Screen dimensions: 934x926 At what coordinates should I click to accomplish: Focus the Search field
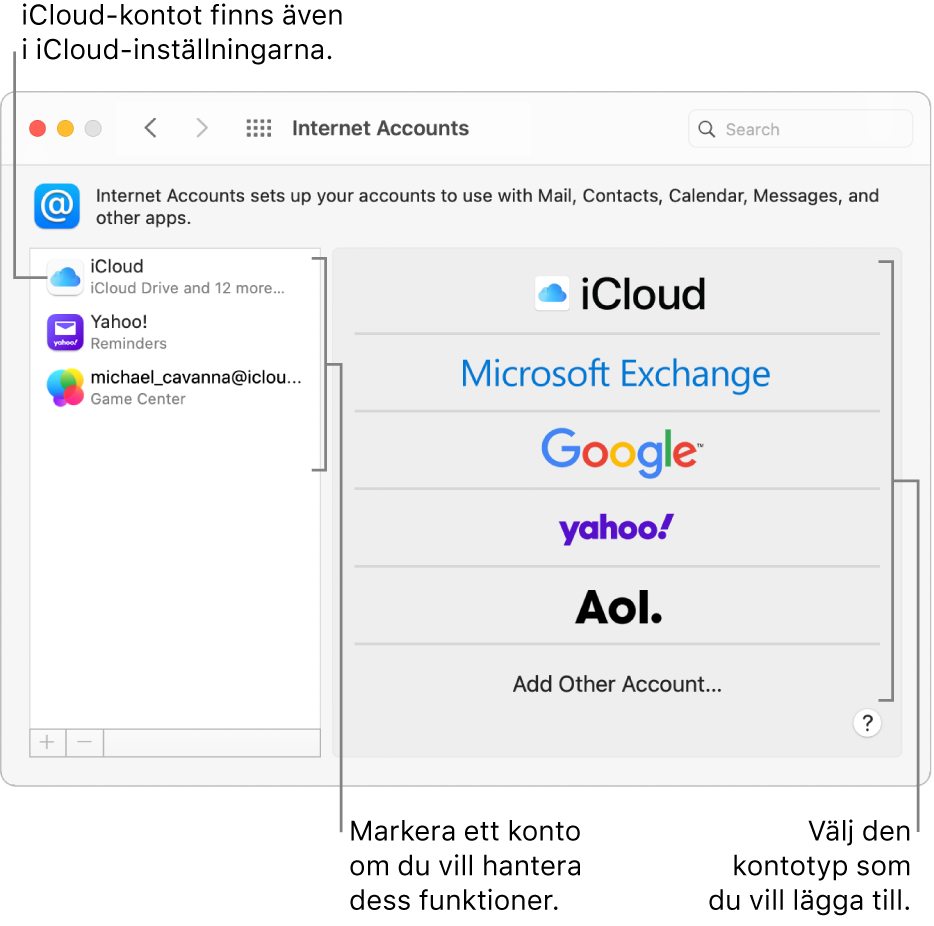800,129
